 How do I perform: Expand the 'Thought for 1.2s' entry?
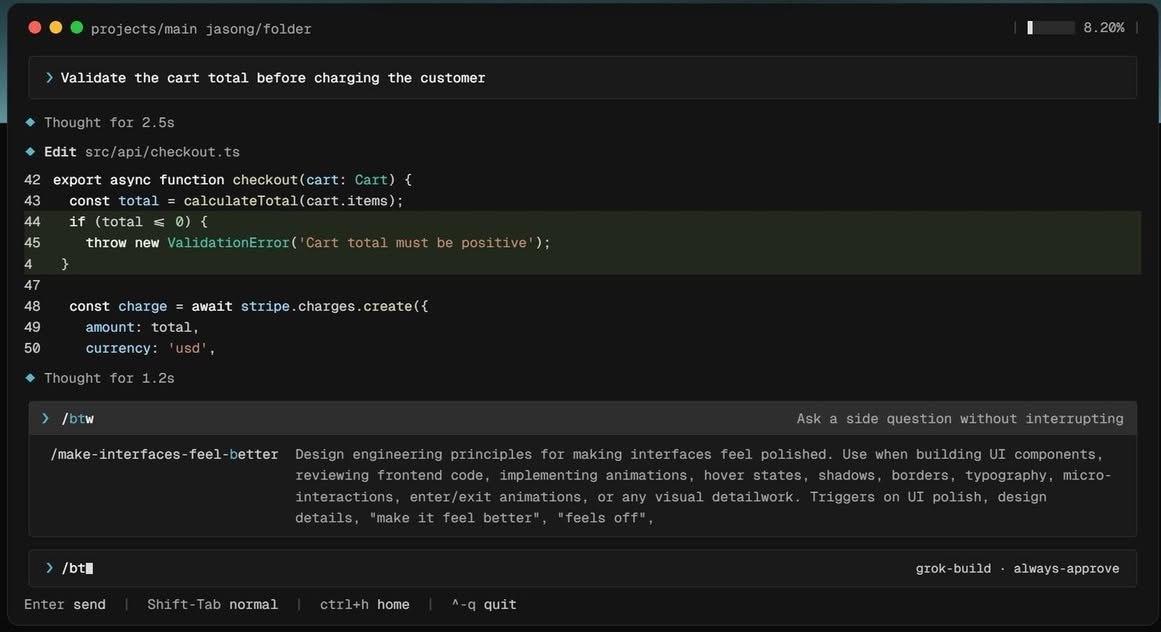coord(109,378)
